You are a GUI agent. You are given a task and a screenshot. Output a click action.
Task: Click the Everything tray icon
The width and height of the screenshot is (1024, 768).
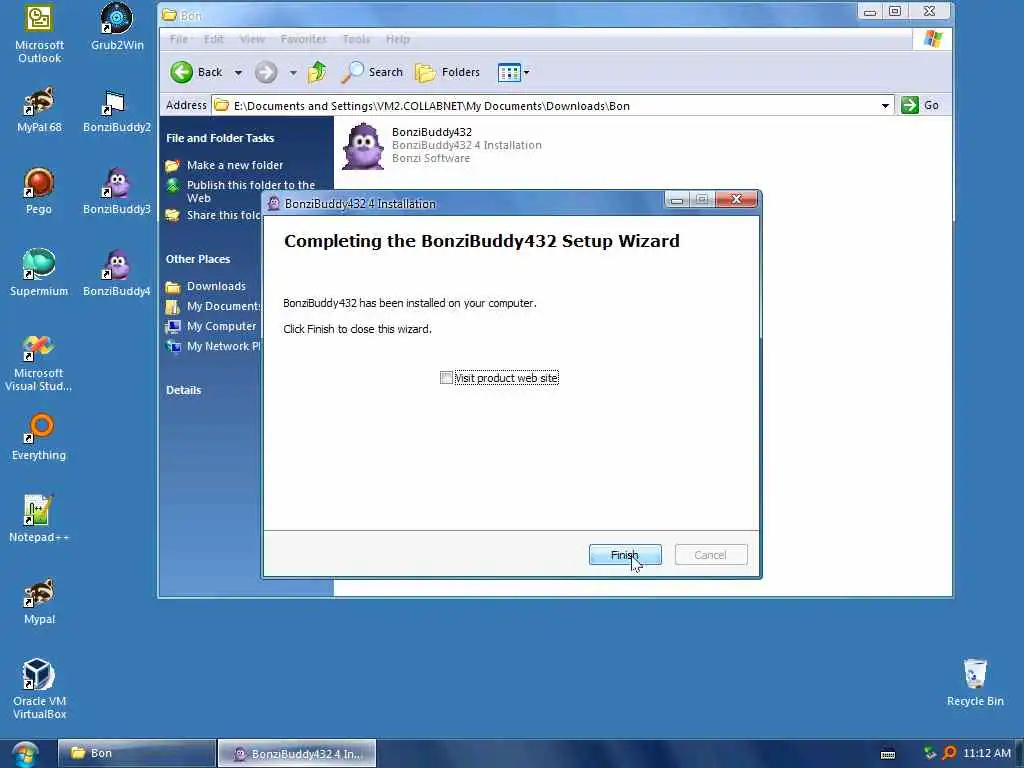[950, 754]
